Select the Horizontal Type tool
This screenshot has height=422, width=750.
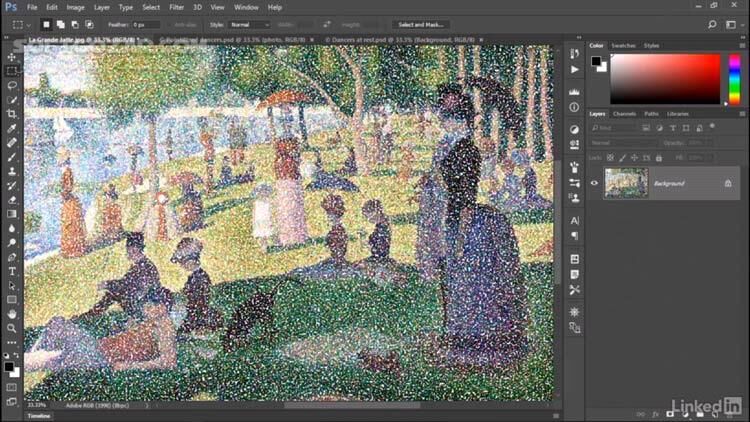pos(12,271)
